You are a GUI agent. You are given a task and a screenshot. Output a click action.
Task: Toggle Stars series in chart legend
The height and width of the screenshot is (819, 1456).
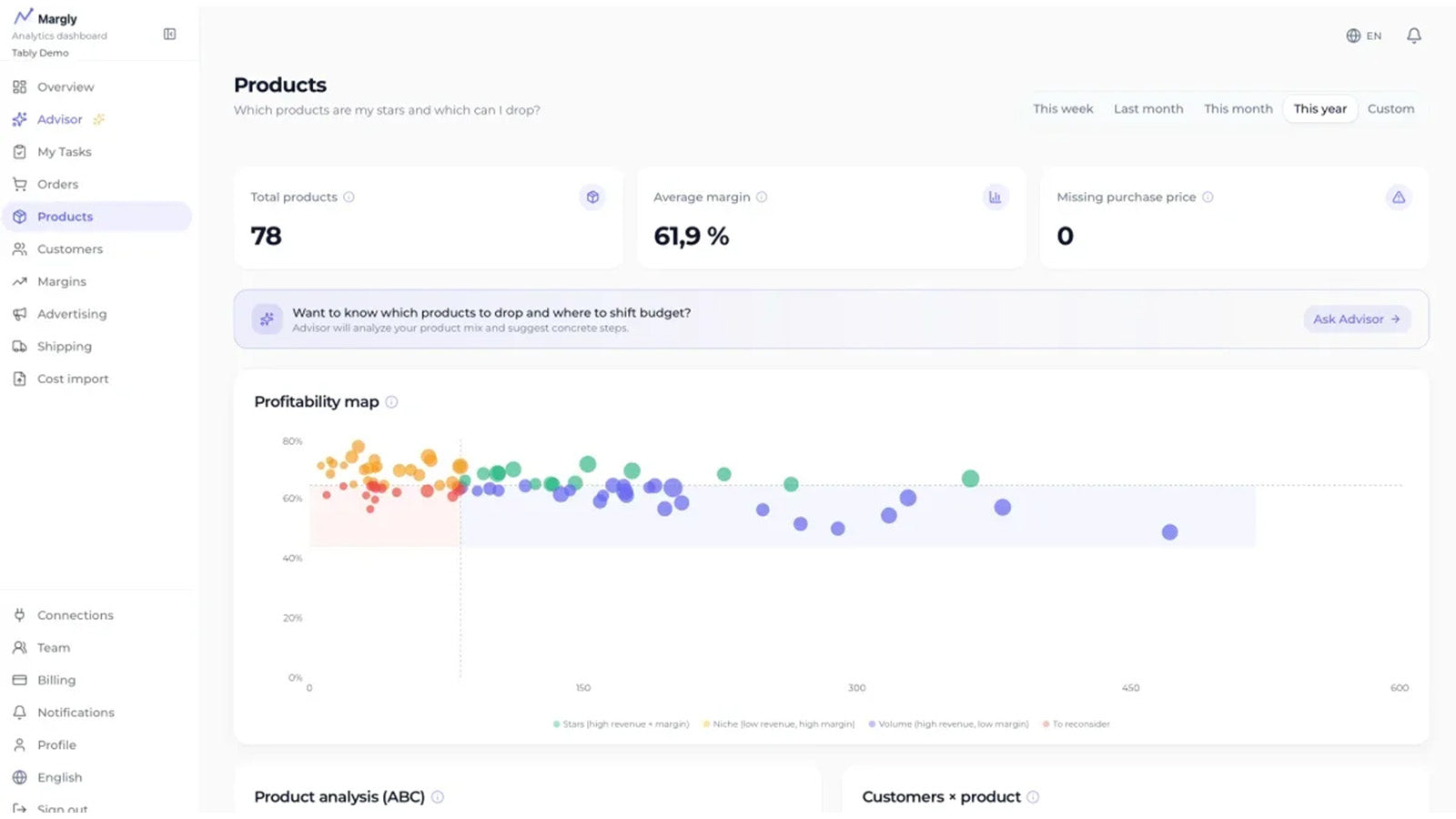tap(621, 724)
